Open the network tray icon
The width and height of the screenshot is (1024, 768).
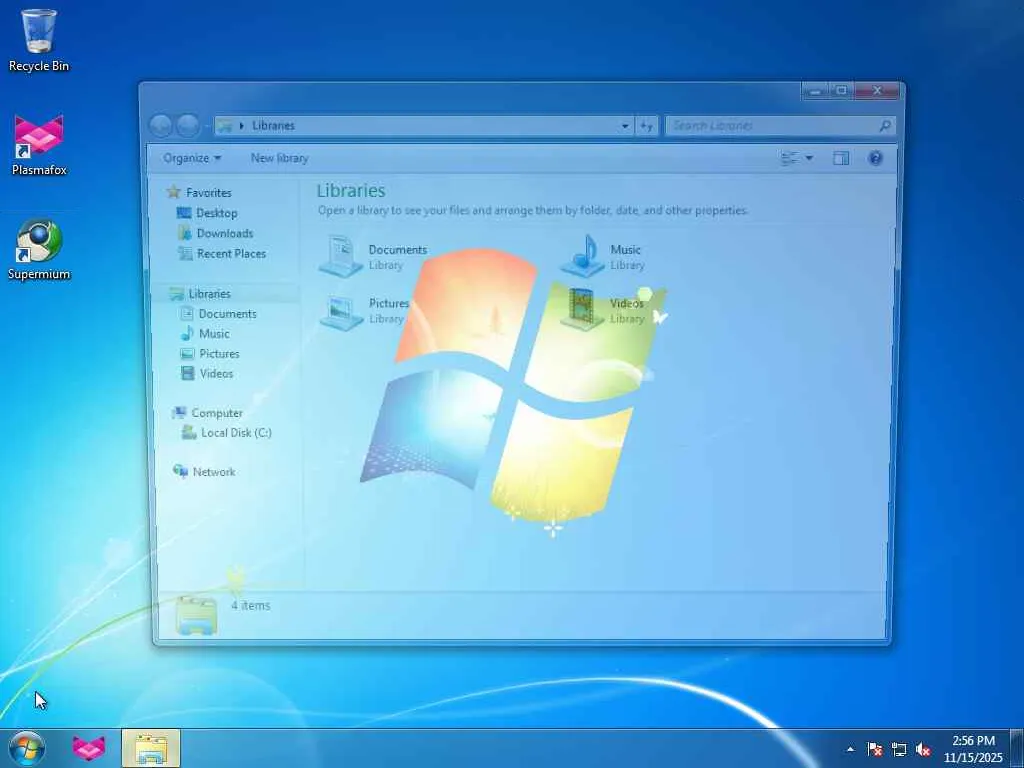pyautogui.click(x=899, y=749)
